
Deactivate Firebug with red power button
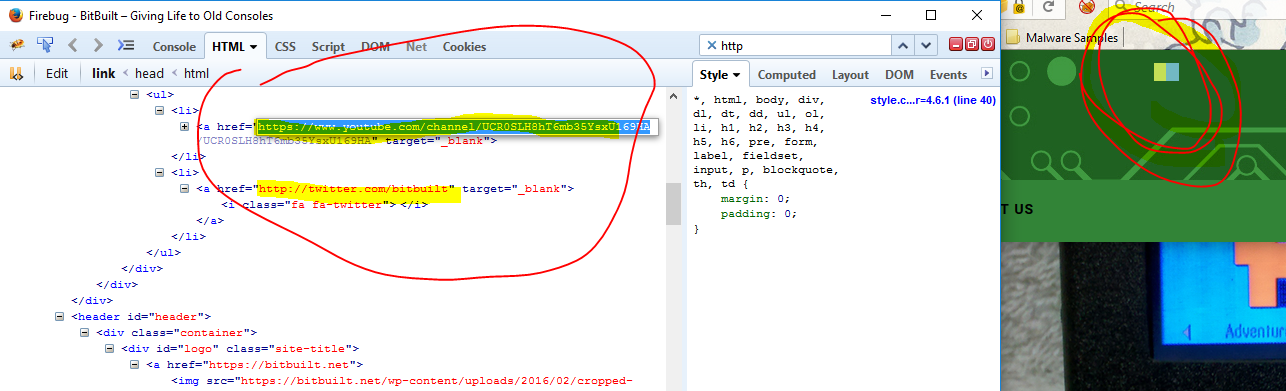pos(988,45)
